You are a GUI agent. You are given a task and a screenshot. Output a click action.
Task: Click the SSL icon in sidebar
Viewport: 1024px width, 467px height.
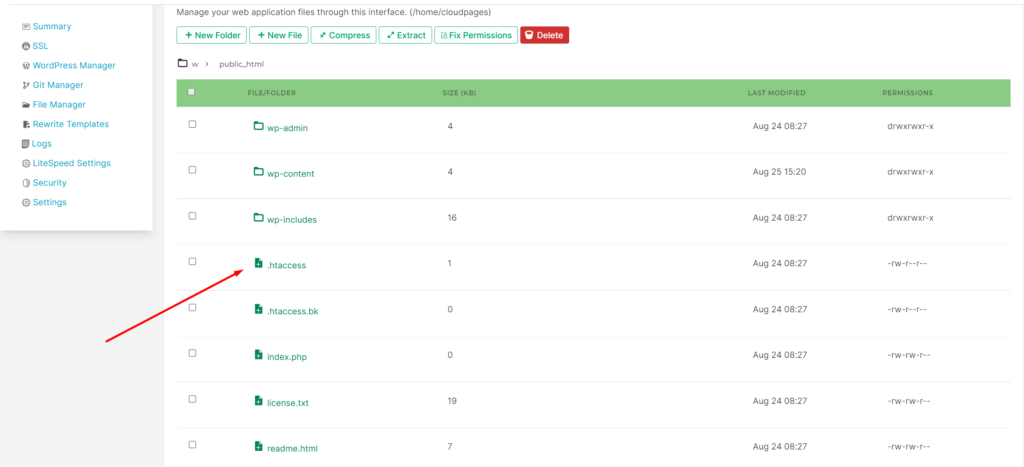[26, 46]
